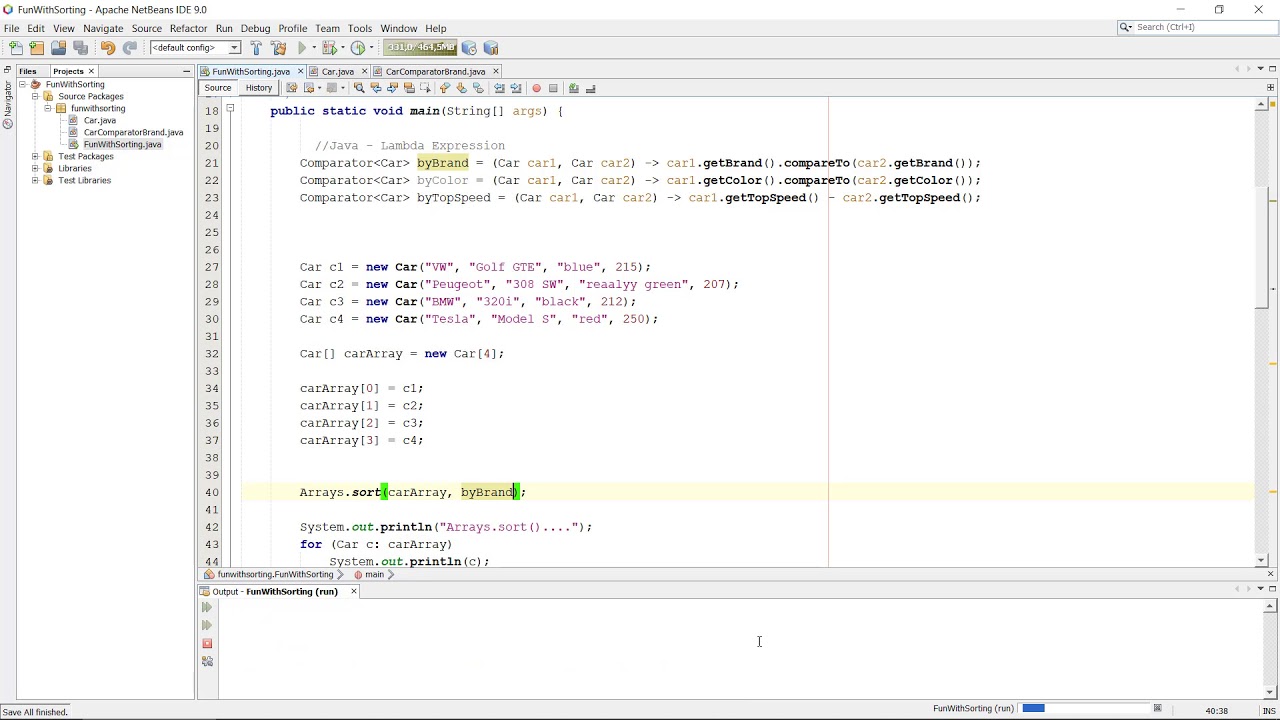Open Output panel settings icon
Viewport: 1280px width, 720px height.
(x=207, y=661)
